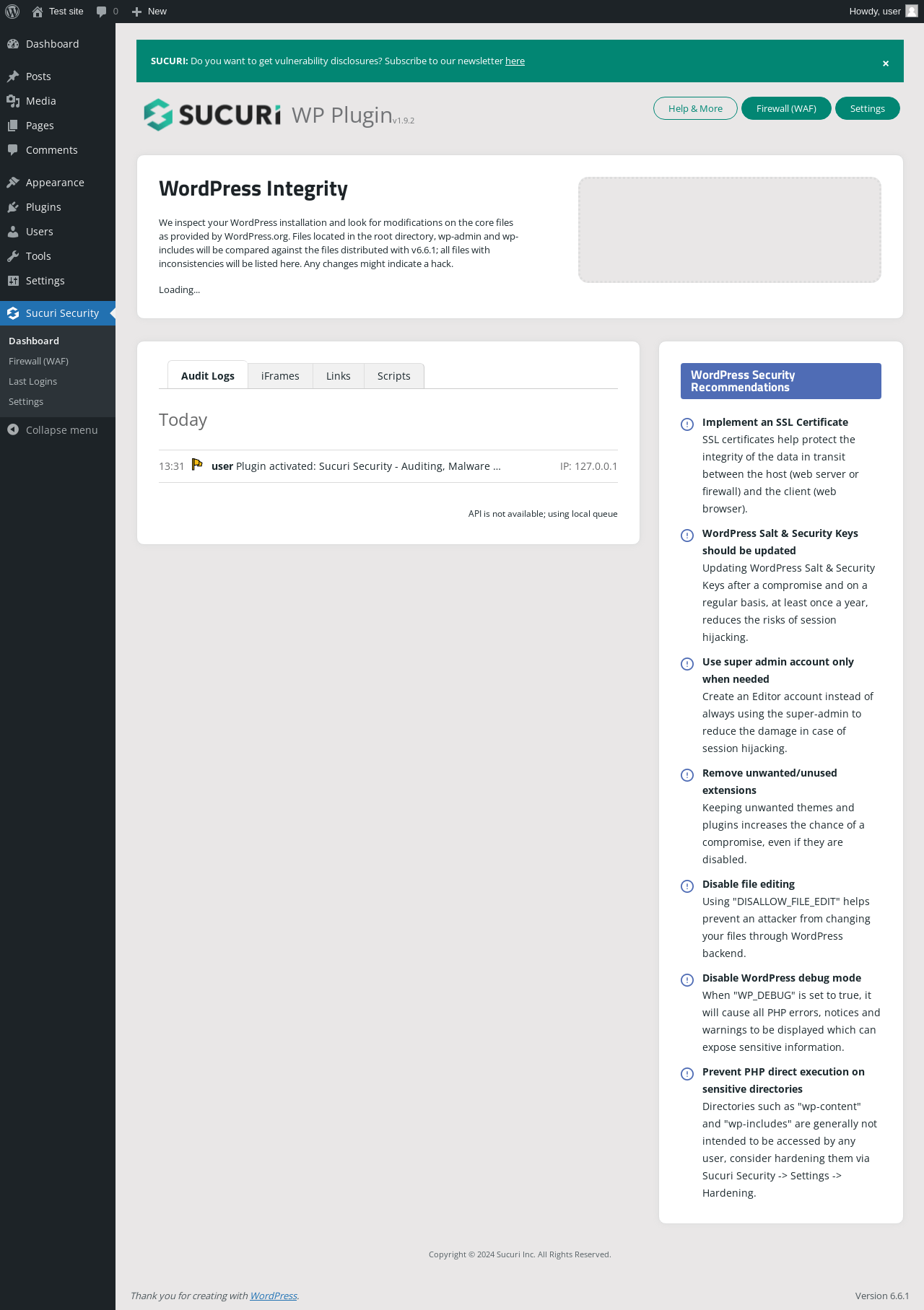The image size is (924, 1310).
Task: Open the Sucuri Settings submenu item
Action: [58, 401]
